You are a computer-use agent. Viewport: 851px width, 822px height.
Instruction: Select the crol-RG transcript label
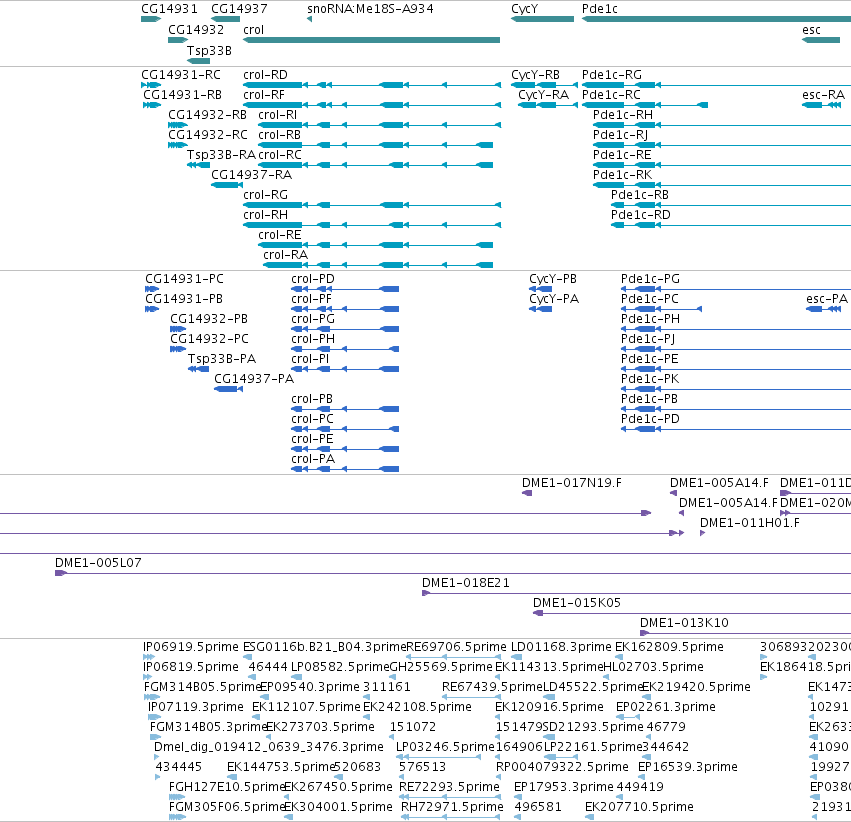[265, 195]
